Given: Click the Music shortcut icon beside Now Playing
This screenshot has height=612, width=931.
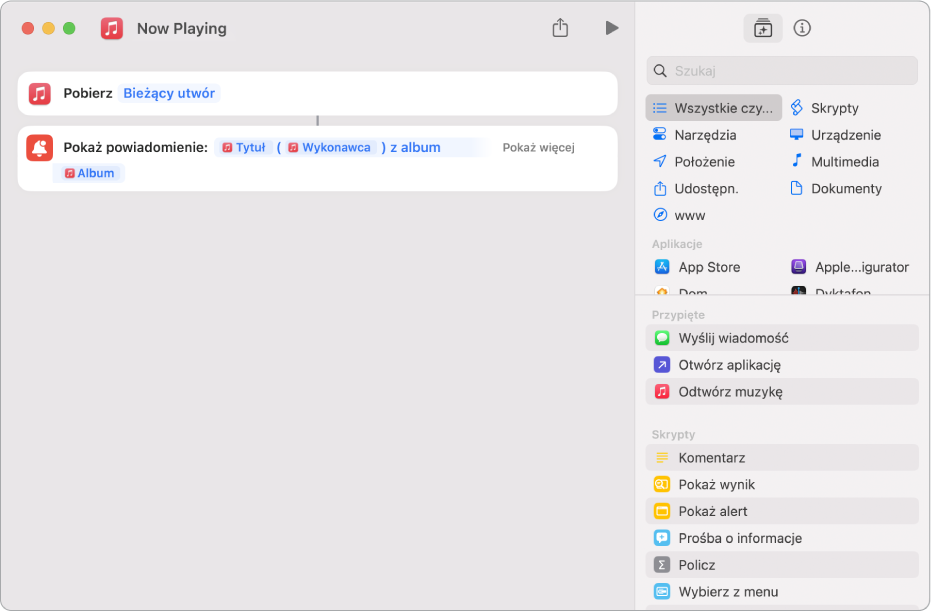Looking at the screenshot, I should coord(112,28).
